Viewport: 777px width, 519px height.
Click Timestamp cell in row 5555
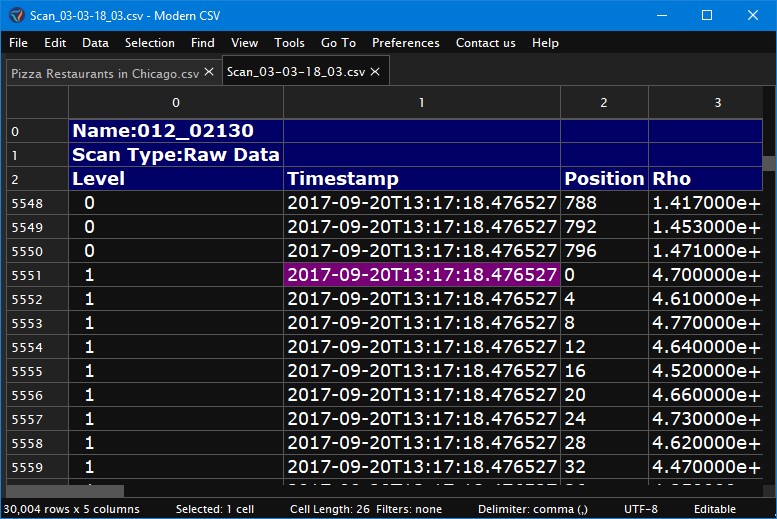[x=422, y=371]
